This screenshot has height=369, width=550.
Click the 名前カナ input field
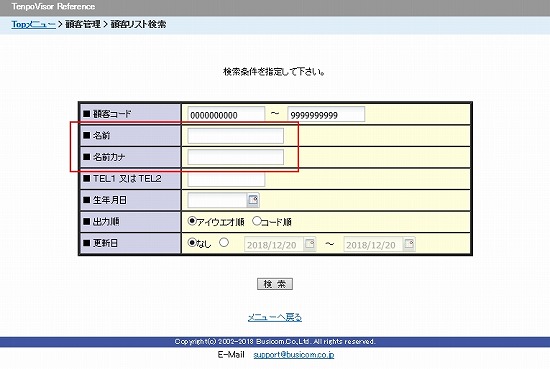pos(235,157)
